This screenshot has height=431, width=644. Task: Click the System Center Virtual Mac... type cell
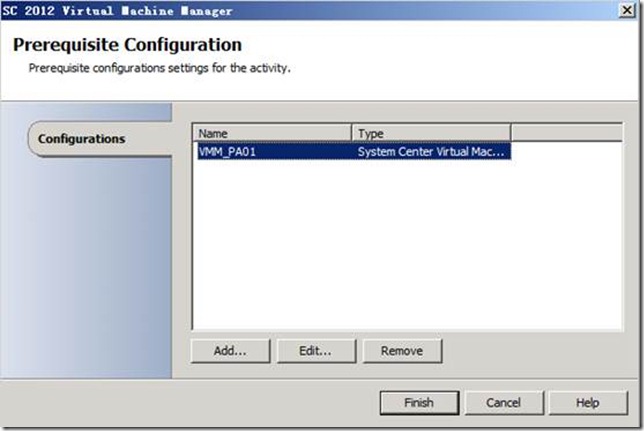point(431,152)
